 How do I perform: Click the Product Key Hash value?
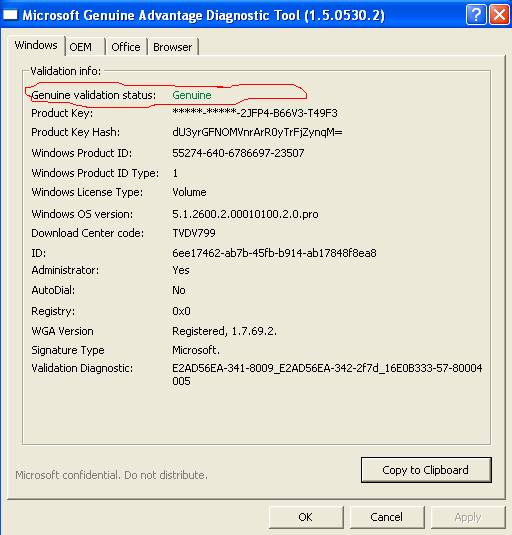click(257, 132)
